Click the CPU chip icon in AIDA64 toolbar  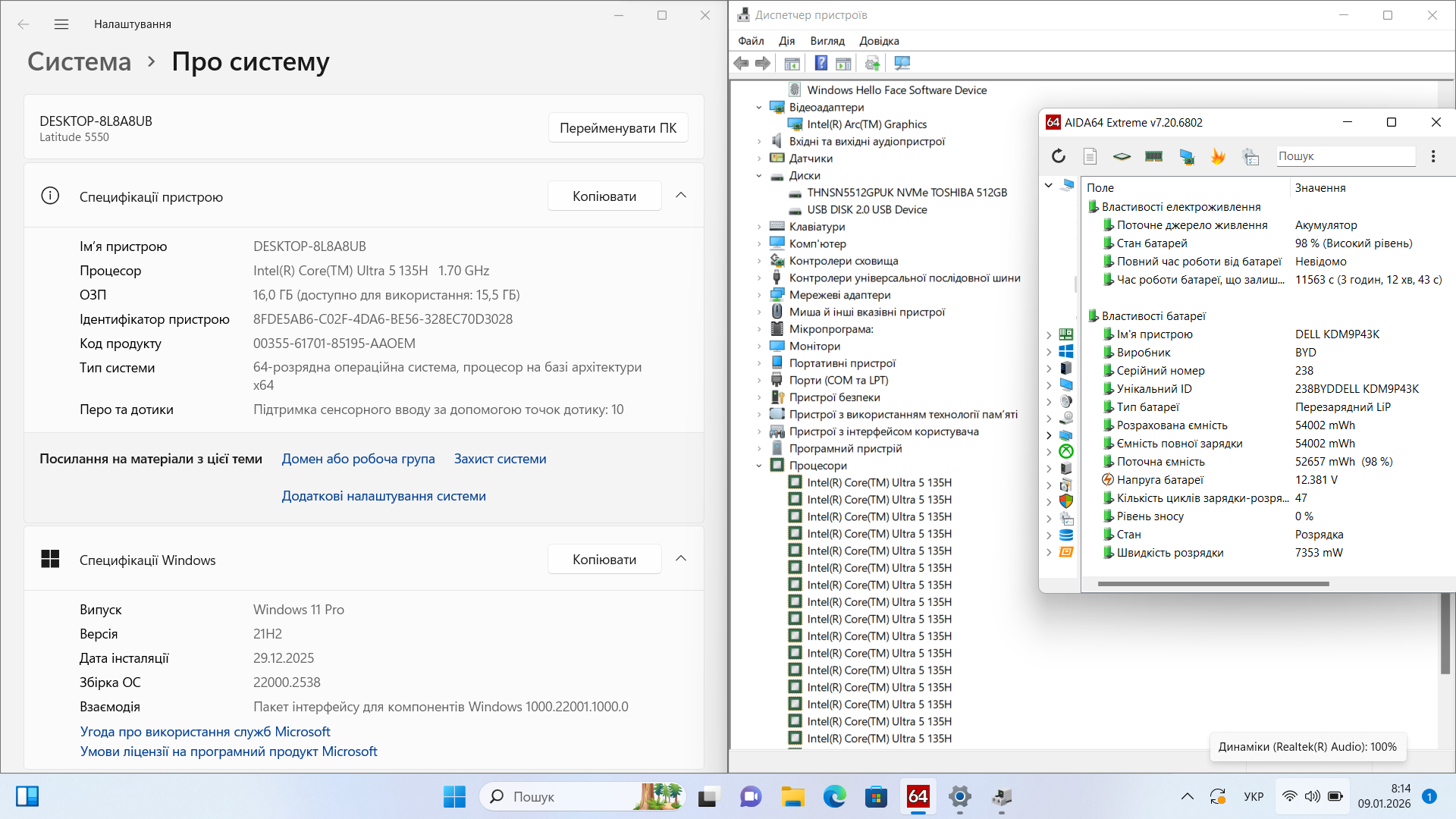tap(1122, 156)
